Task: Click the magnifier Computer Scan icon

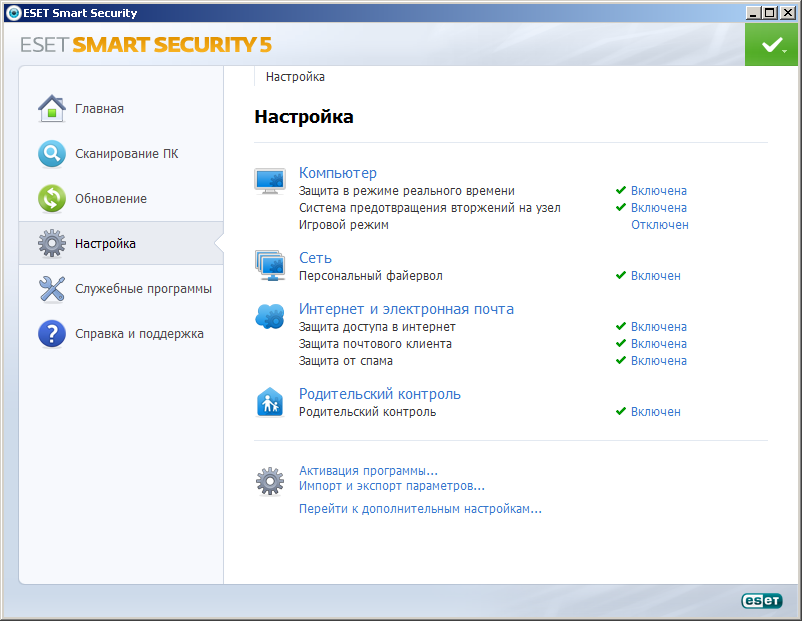Action: pos(52,153)
